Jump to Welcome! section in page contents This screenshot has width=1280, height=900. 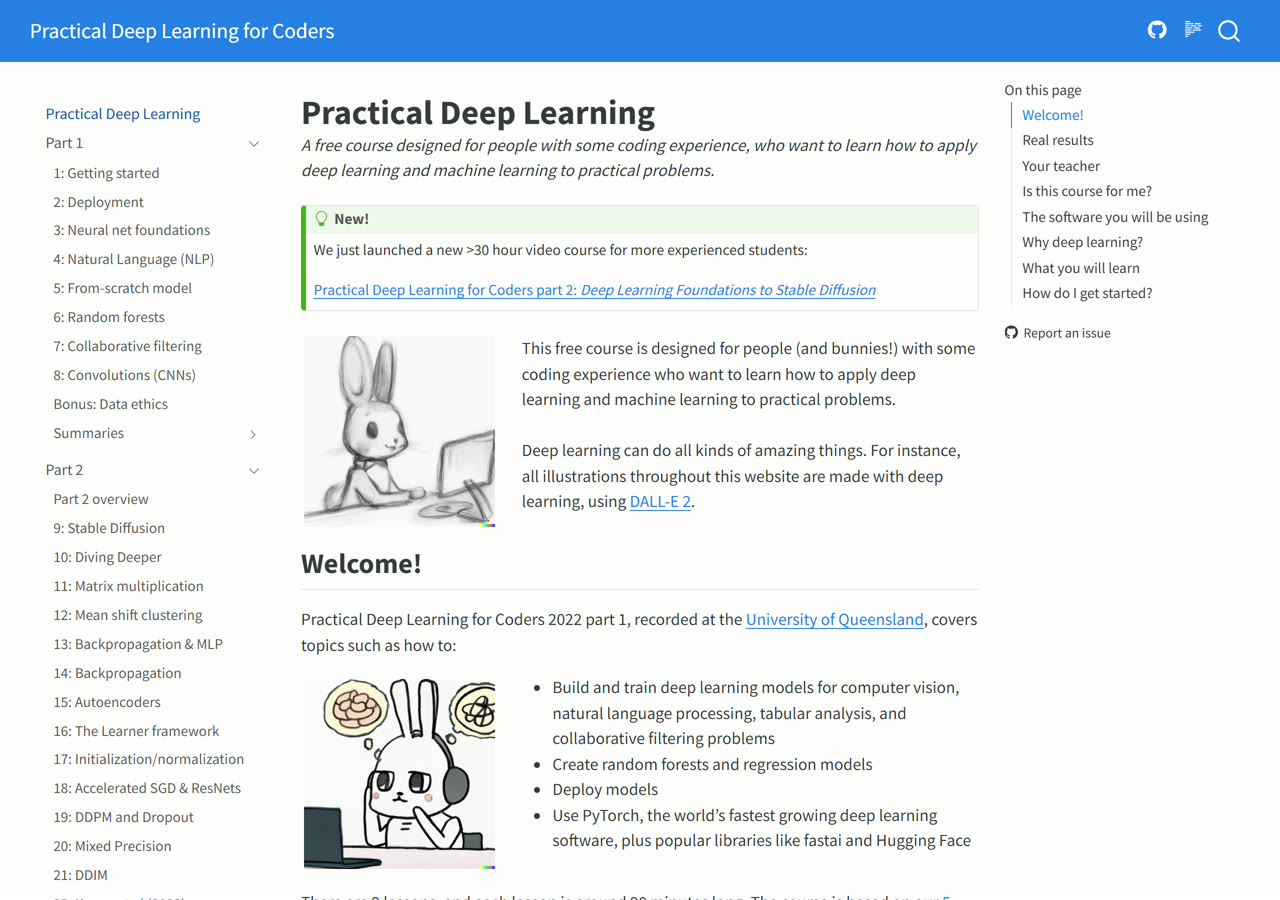coord(1052,115)
